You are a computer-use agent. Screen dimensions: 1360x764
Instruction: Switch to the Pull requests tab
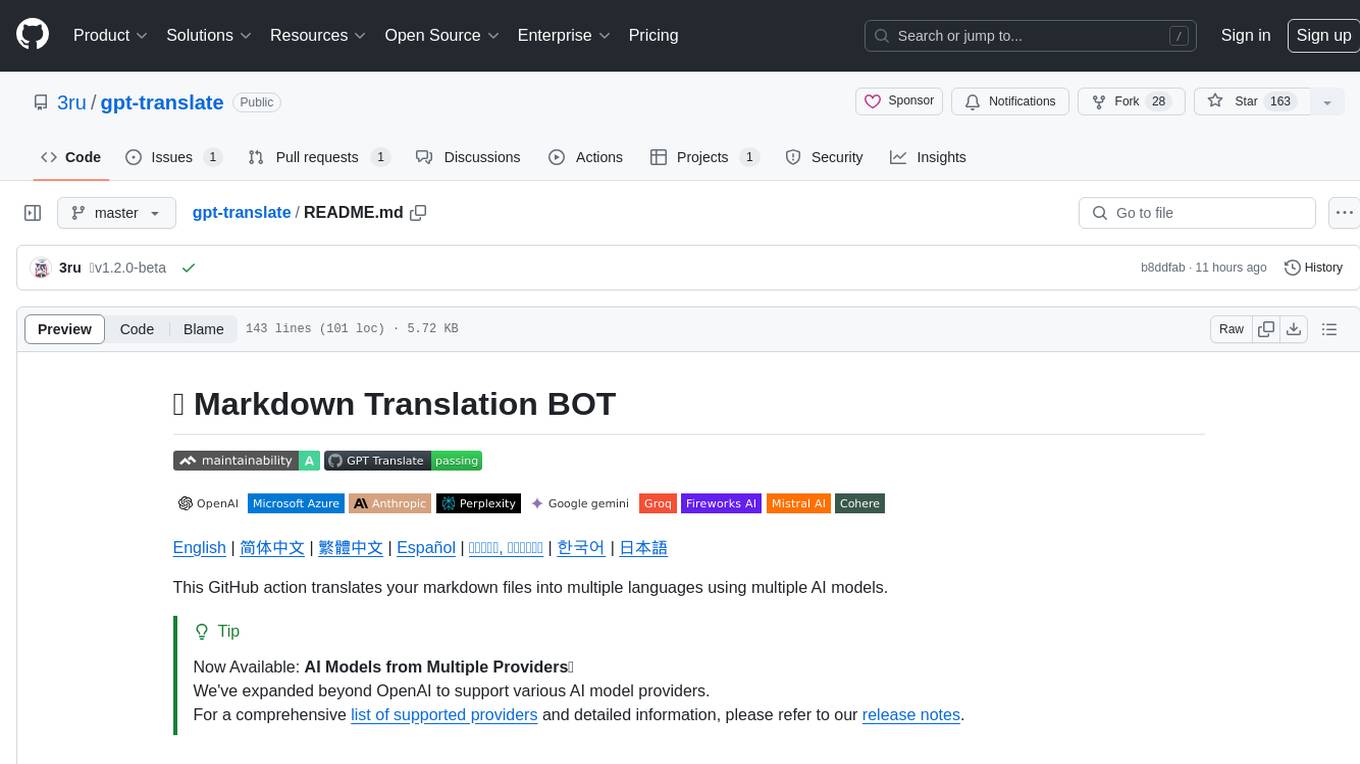[x=319, y=157]
